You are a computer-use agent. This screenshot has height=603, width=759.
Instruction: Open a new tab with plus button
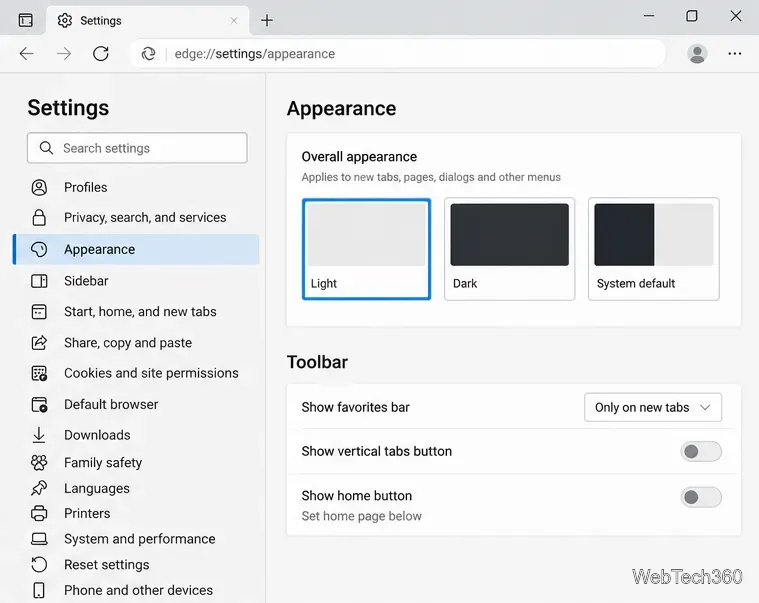(267, 20)
